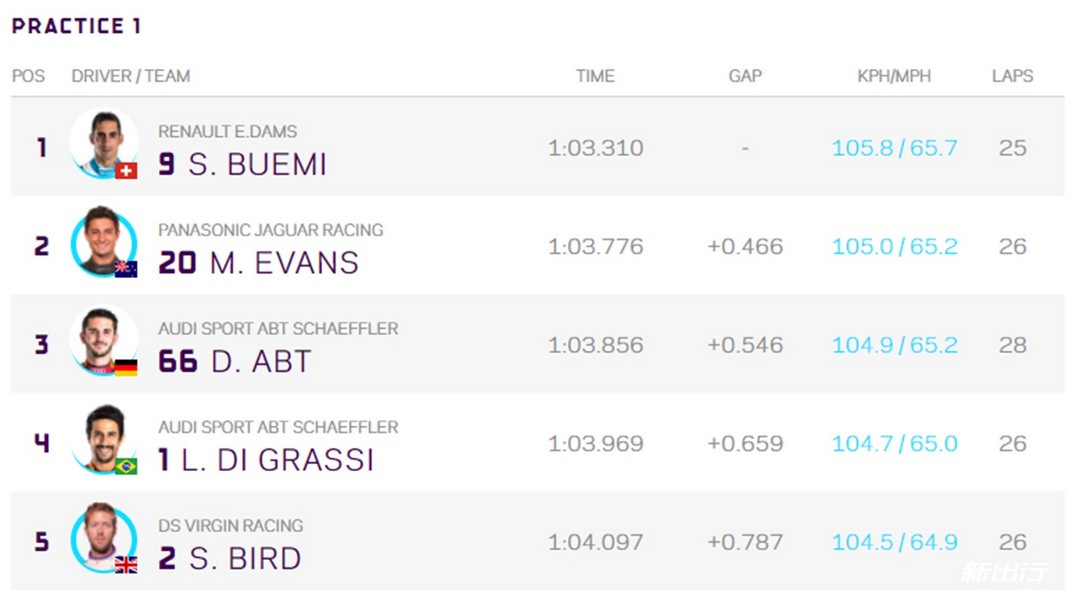Screen dimensions: 1080x608
Task: Click the Panasonic Jaguar Racing team label
Action: (x=271, y=230)
